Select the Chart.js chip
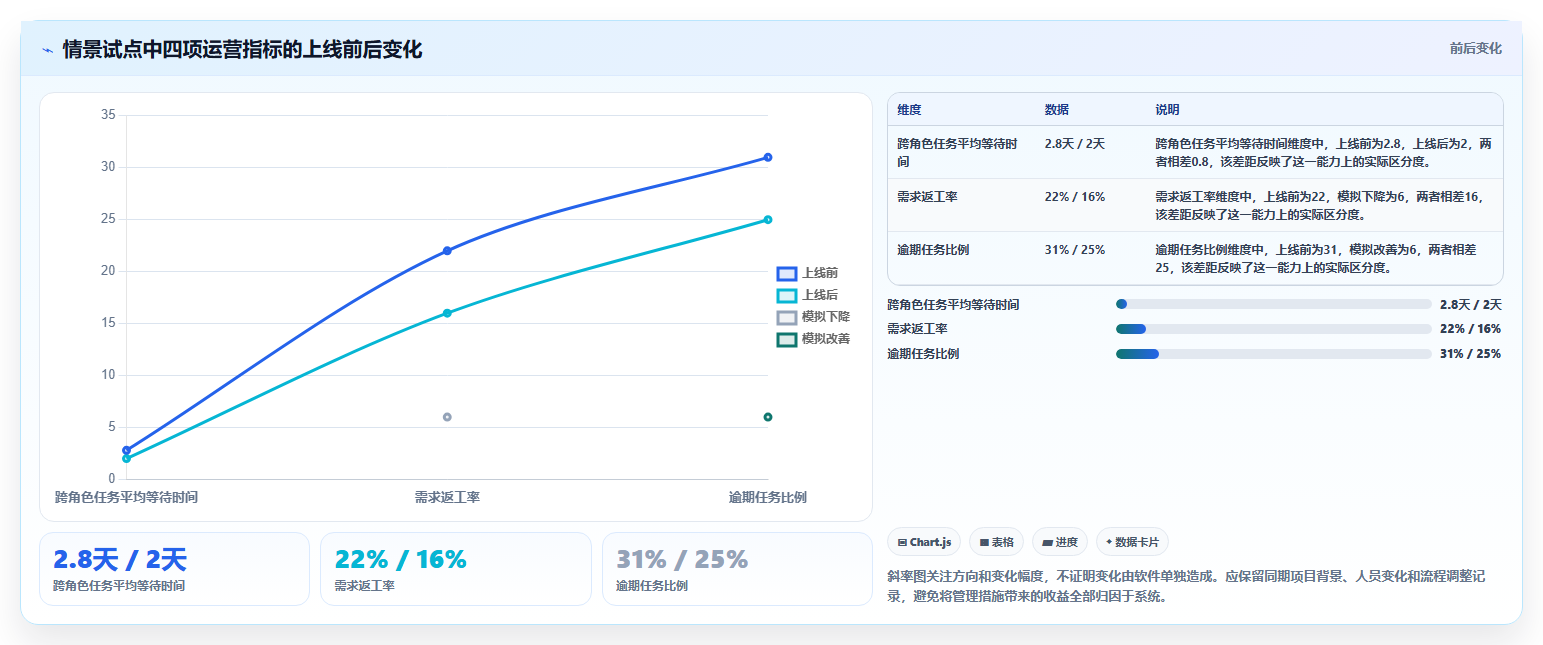1543x645 pixels. tap(924, 542)
